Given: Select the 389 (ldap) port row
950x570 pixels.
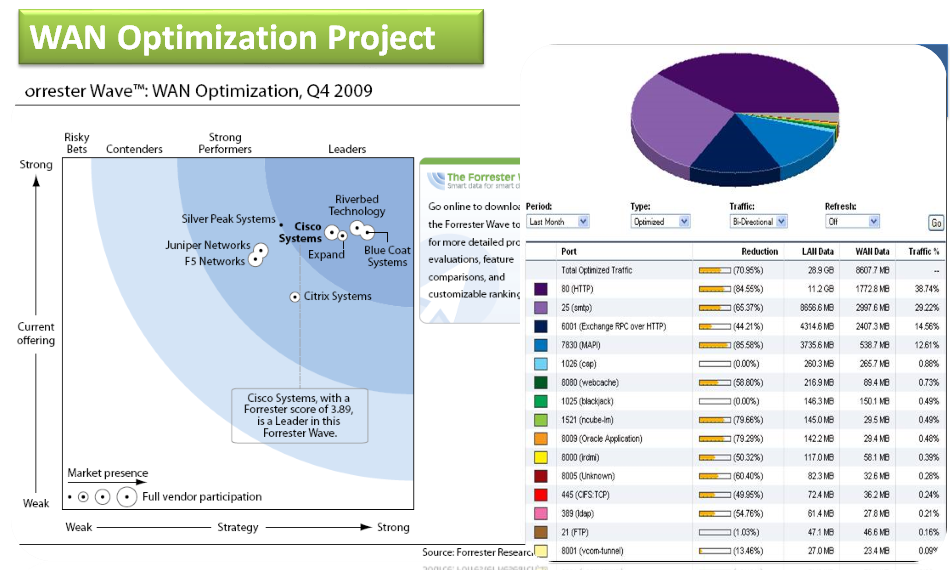Looking at the screenshot, I should [x=734, y=514].
